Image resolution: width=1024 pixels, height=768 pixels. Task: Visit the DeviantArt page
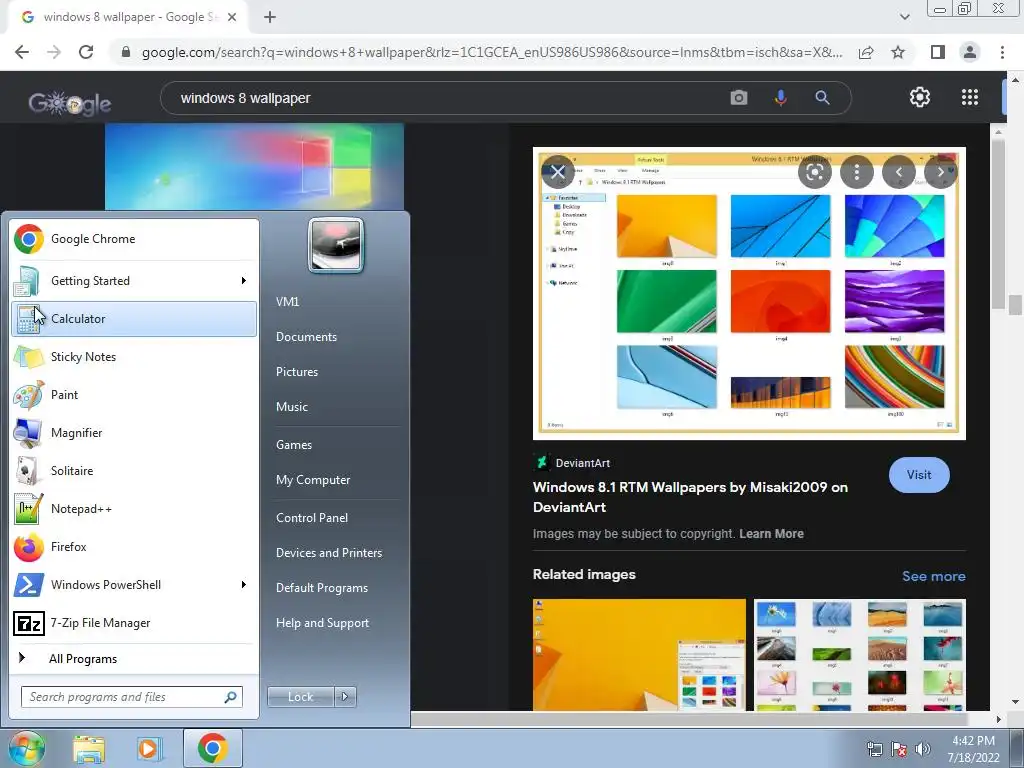pos(919,475)
